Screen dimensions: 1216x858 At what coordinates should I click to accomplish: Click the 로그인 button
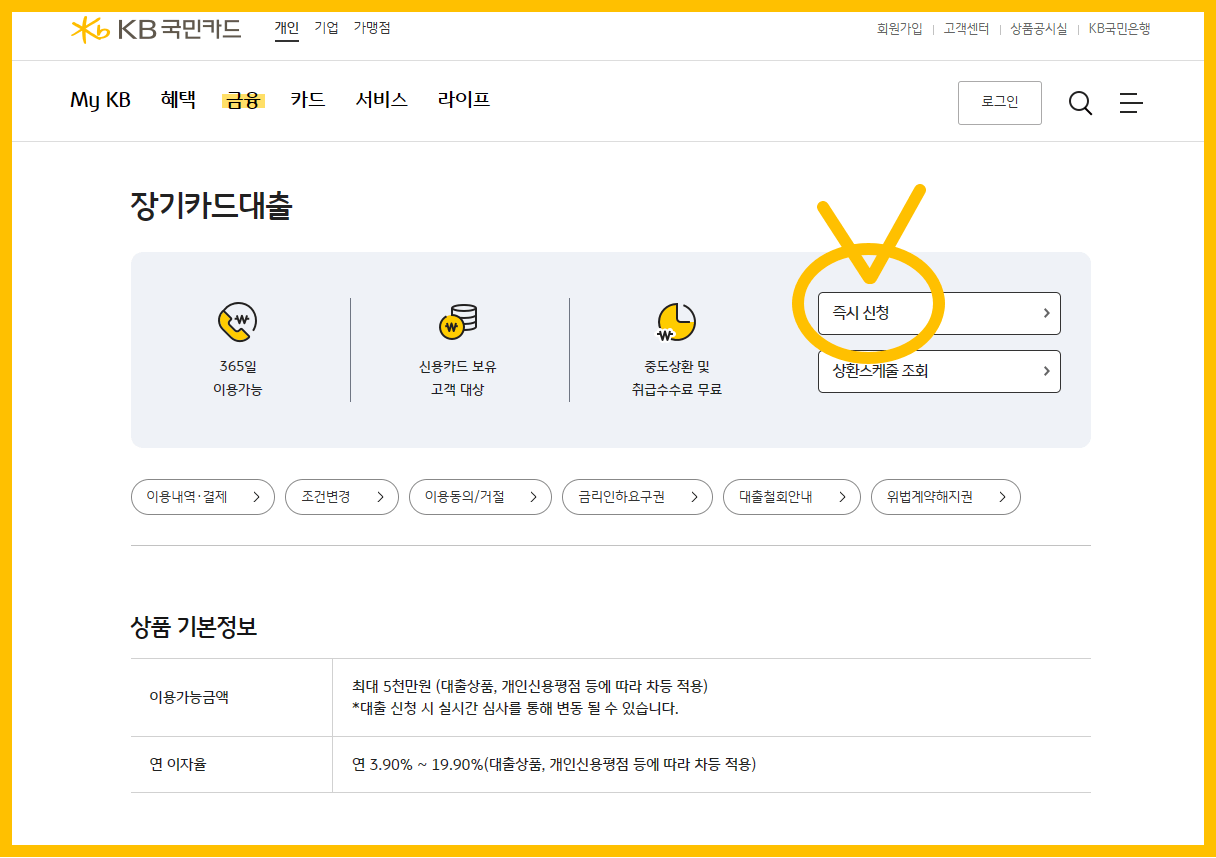tap(999, 102)
